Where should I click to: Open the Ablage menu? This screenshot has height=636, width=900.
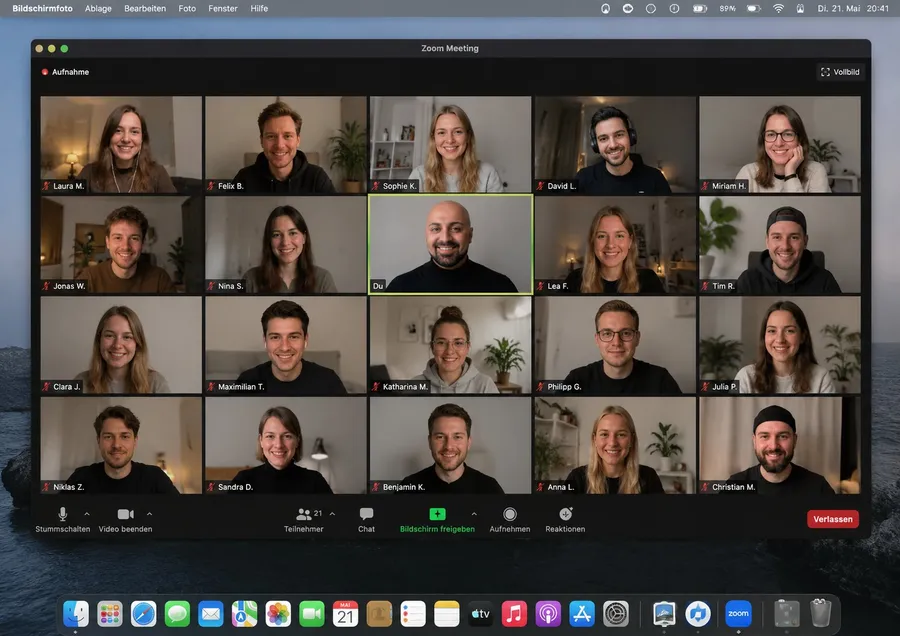click(98, 9)
